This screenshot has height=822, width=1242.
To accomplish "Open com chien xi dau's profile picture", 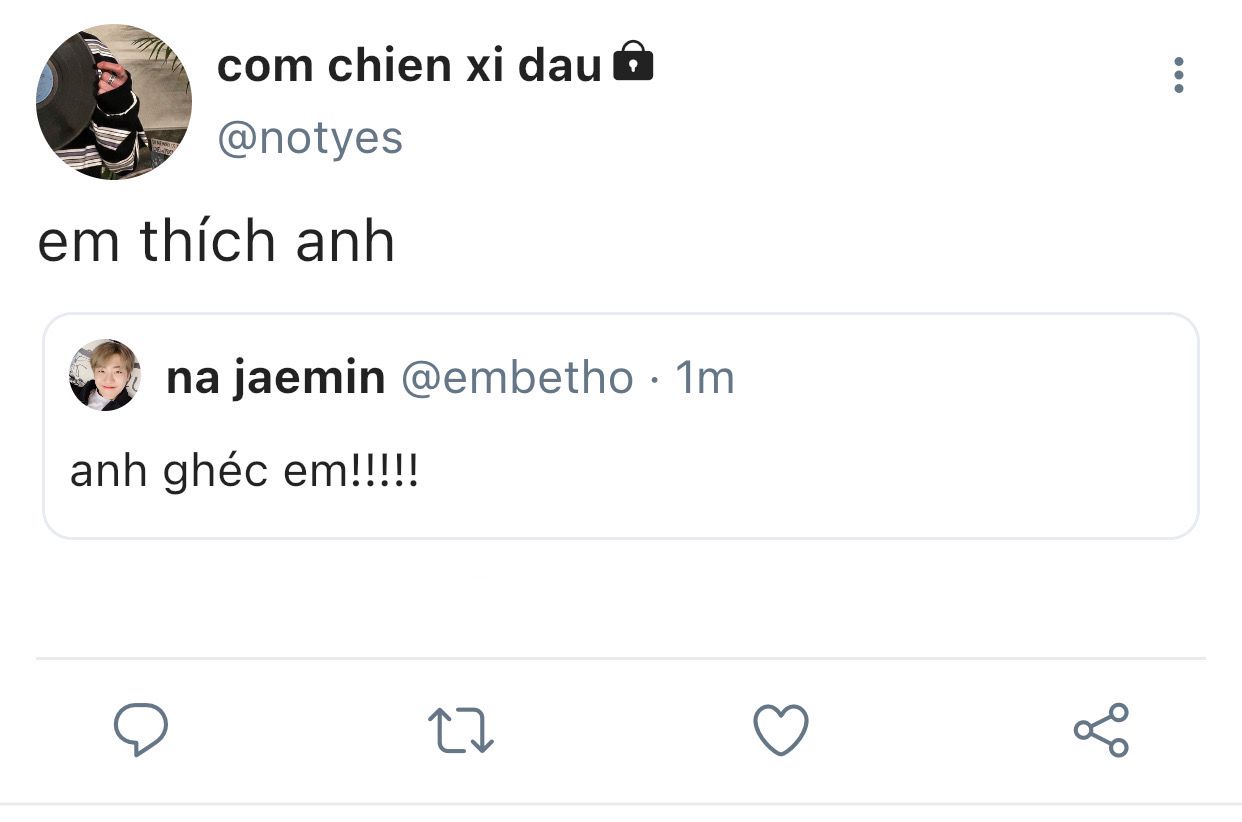I will tap(113, 102).
